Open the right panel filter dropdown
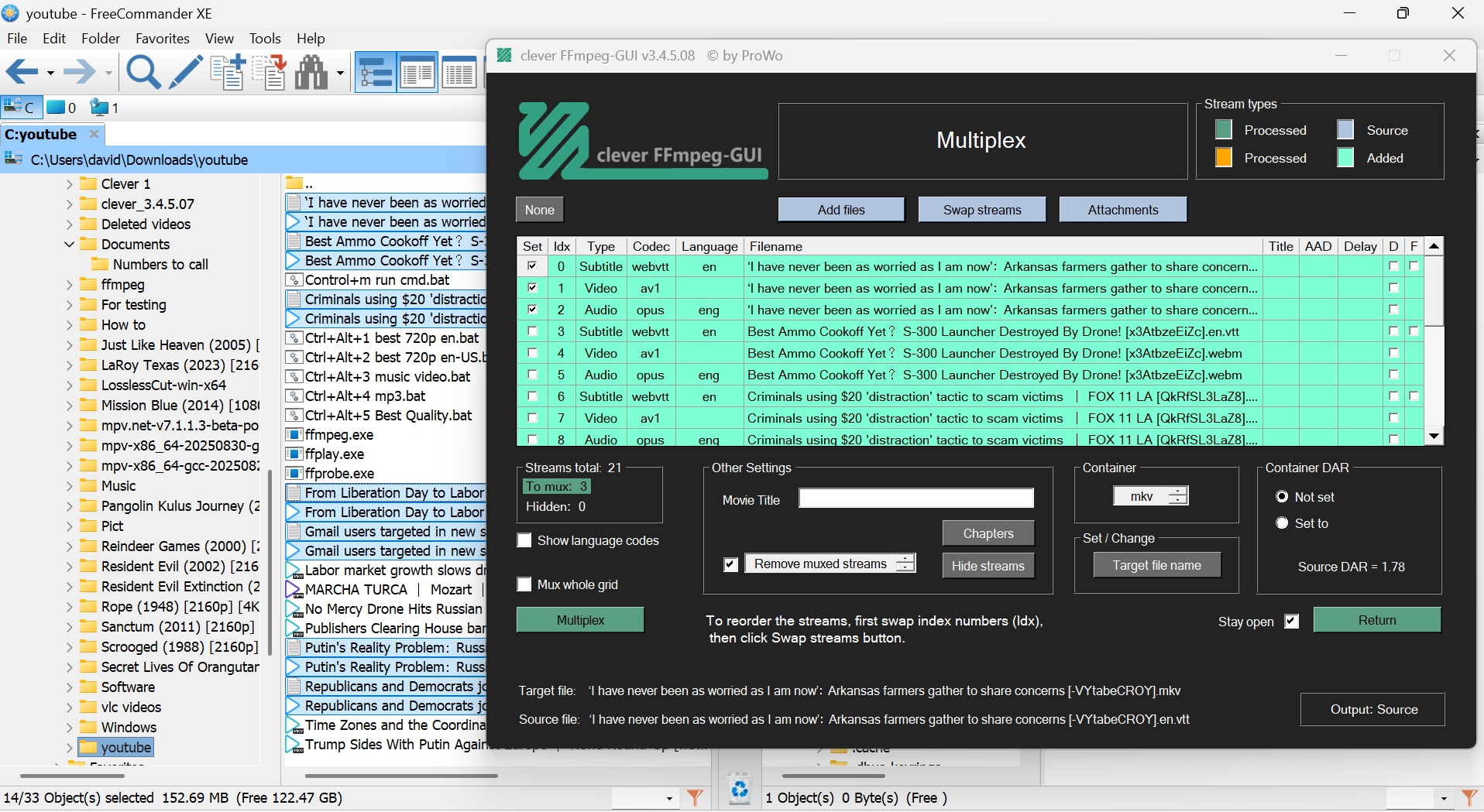Image resolution: width=1484 pixels, height=812 pixels. [x=1443, y=798]
